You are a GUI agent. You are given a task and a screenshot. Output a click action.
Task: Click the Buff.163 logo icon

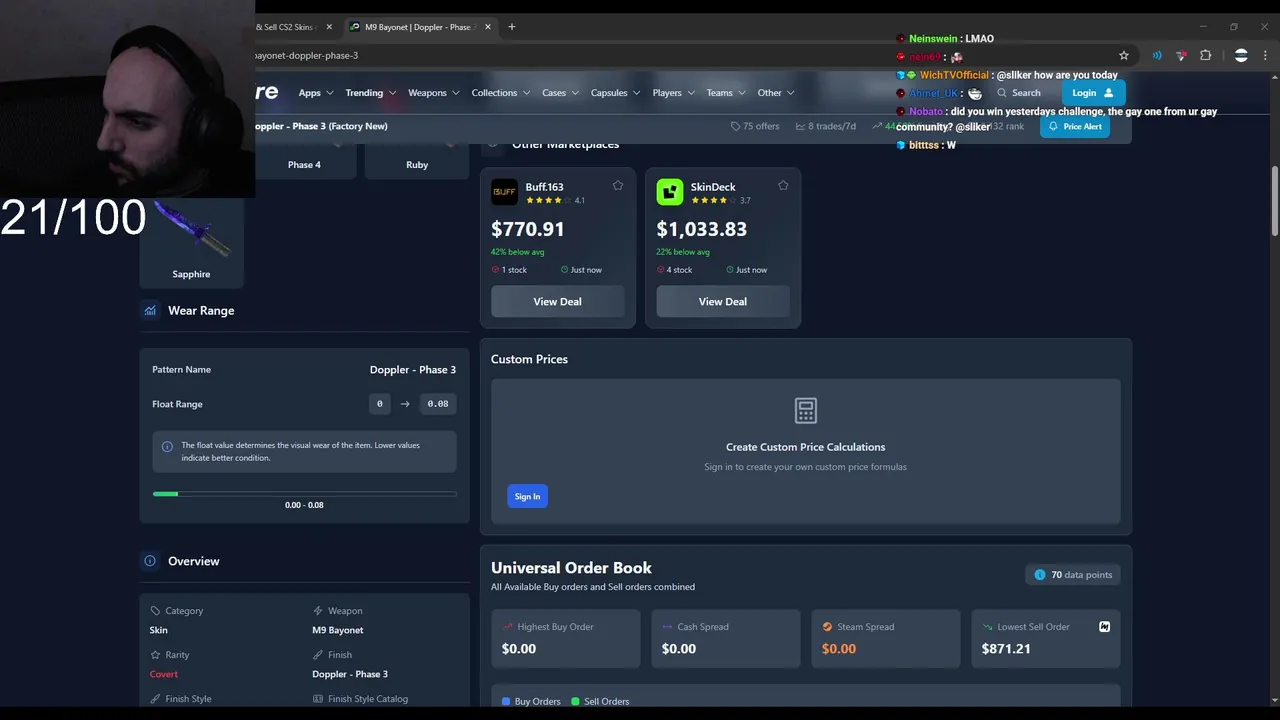pos(504,192)
